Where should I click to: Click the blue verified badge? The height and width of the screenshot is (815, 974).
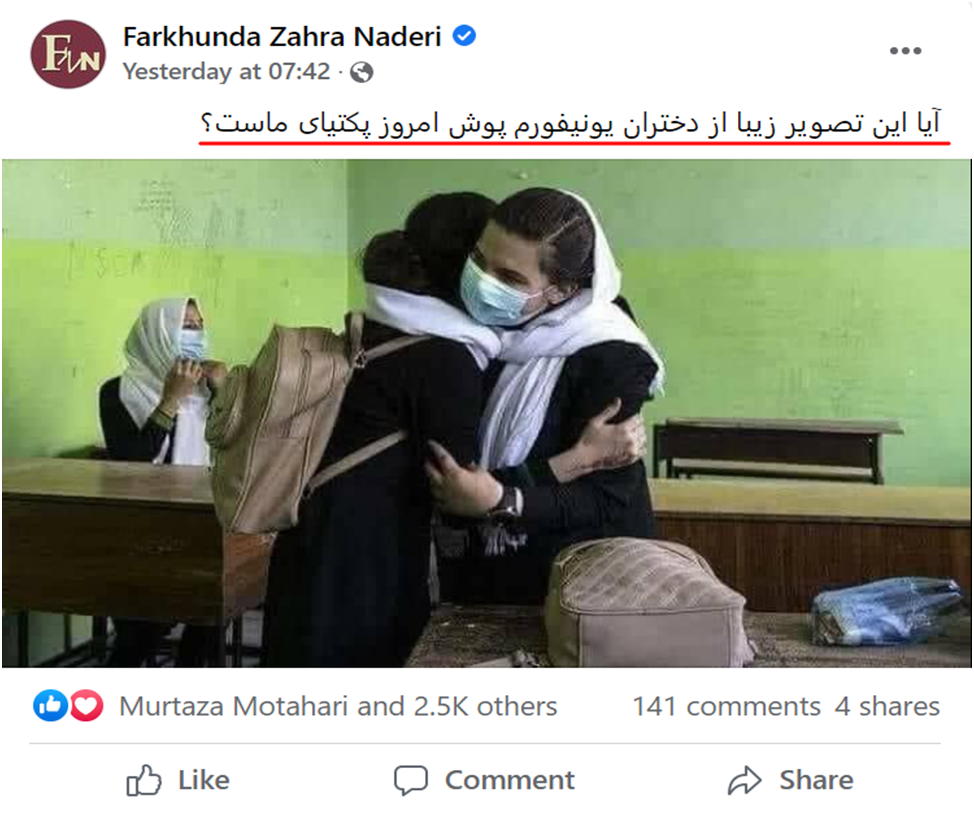(464, 36)
